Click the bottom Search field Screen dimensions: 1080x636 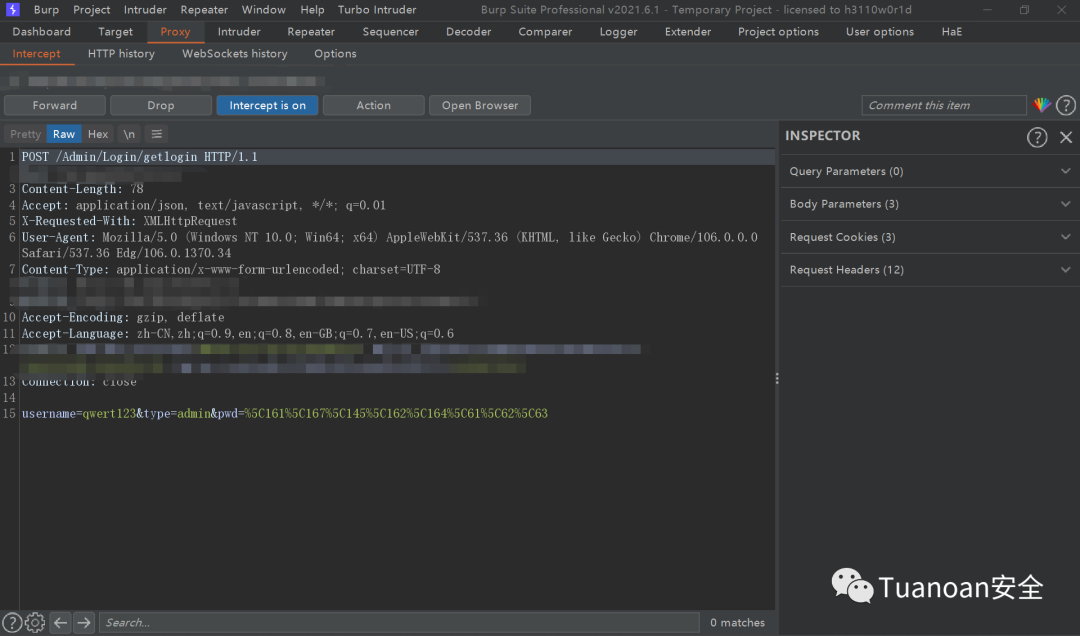point(399,622)
